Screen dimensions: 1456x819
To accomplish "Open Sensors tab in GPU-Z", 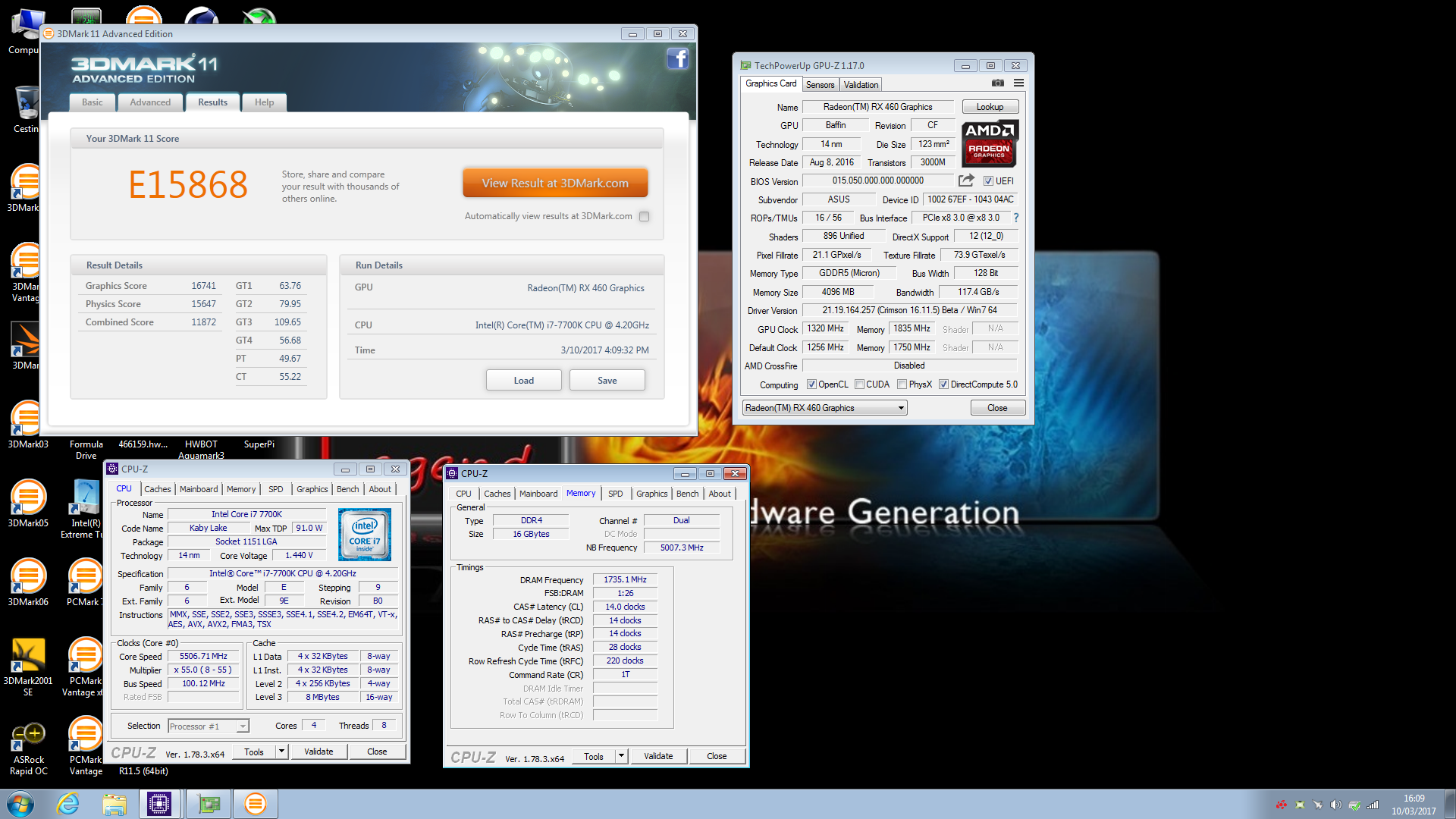I will 820,85.
